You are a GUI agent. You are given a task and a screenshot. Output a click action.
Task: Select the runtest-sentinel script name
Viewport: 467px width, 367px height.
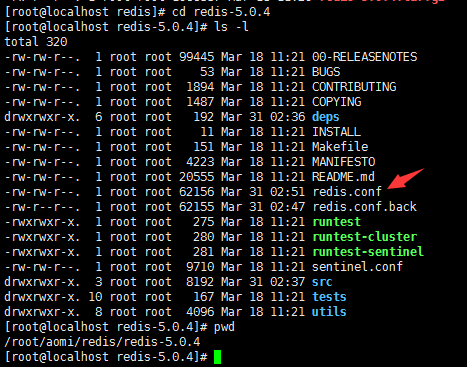pos(368,252)
